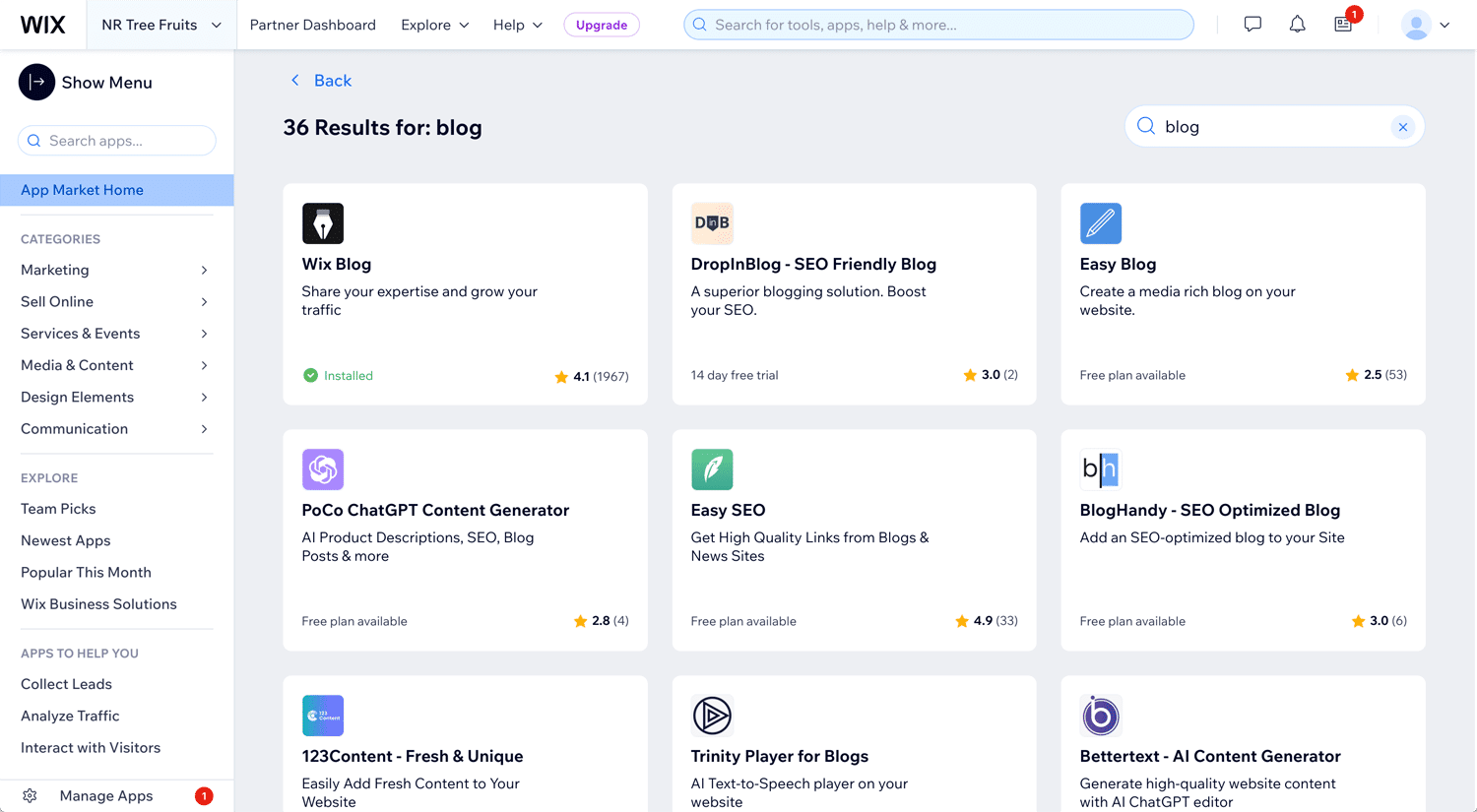Open BlogHandy - SEO Optimized Blog title

[1210, 510]
